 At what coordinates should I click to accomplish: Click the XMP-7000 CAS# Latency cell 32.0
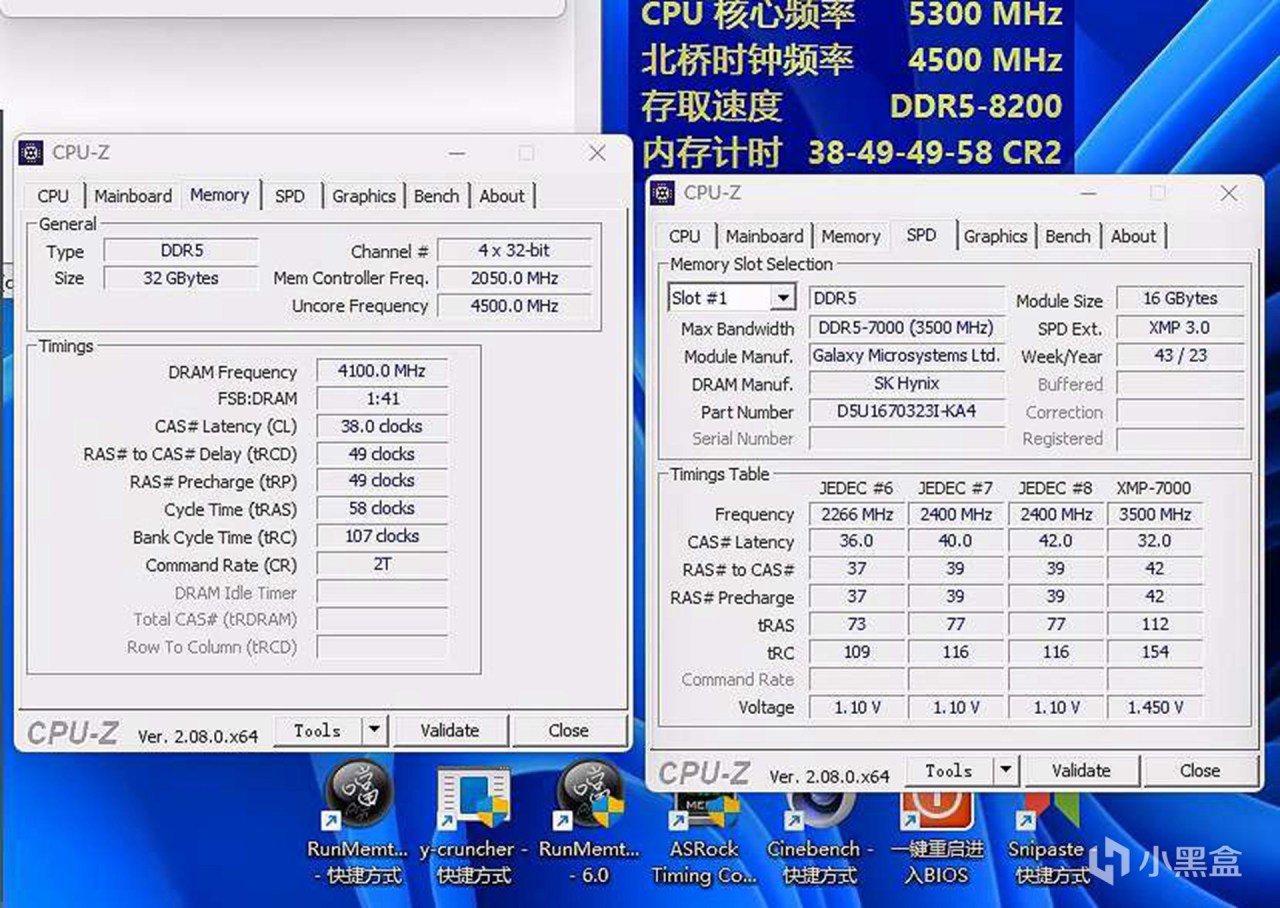(x=1155, y=541)
